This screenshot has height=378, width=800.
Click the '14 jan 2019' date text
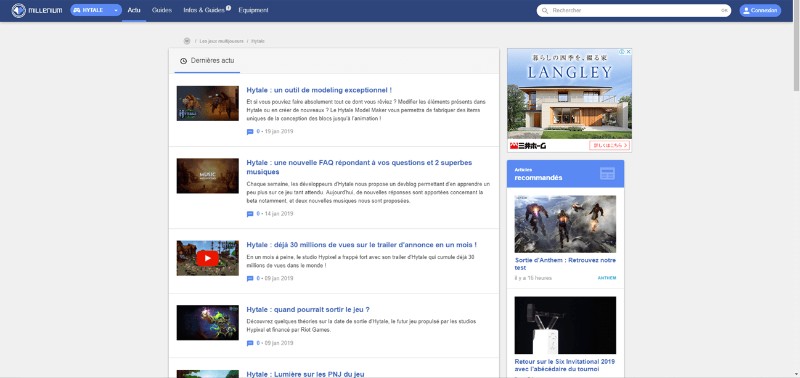279,214
